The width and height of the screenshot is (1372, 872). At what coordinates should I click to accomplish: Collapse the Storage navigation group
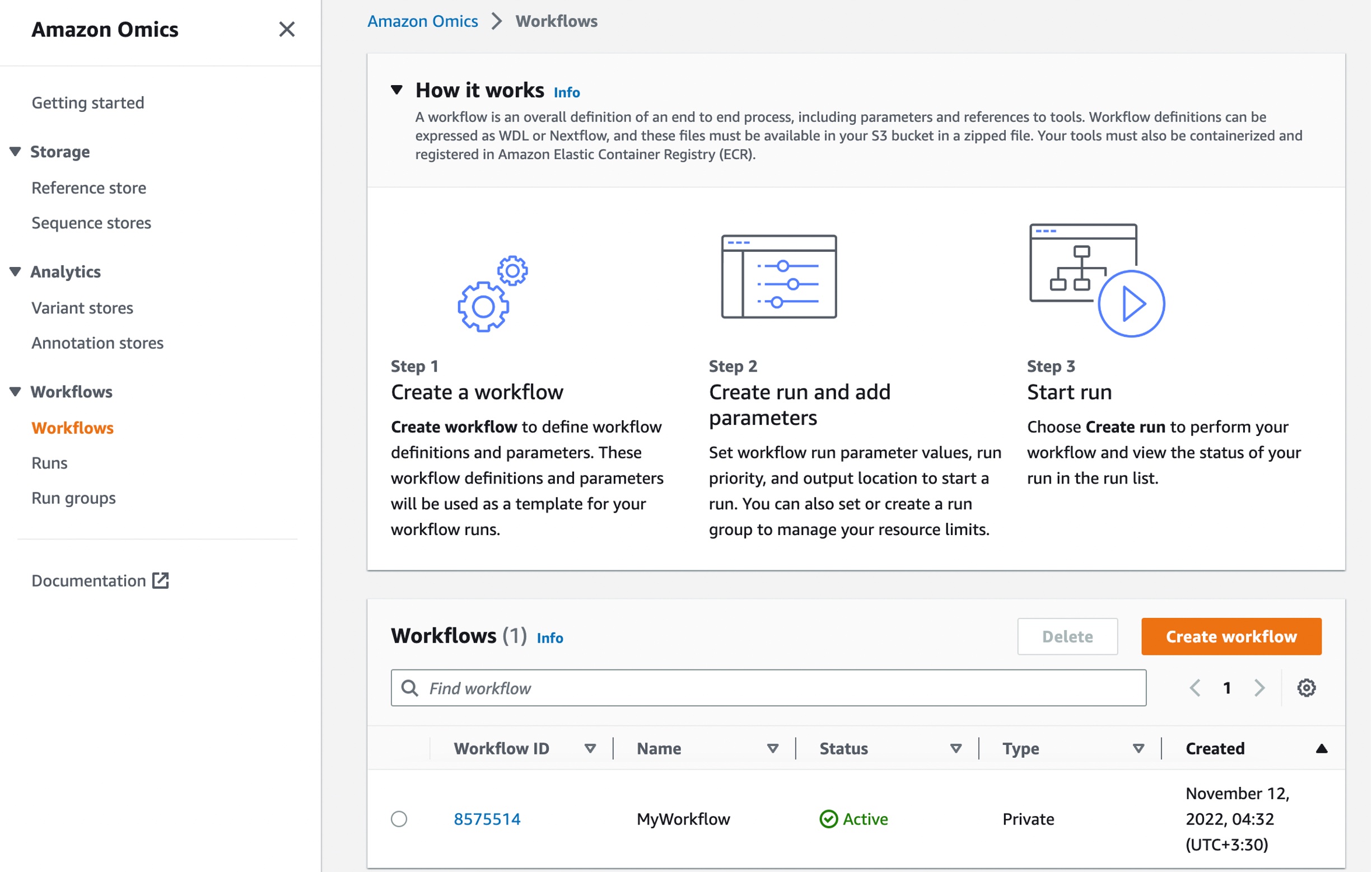pyautogui.click(x=15, y=152)
